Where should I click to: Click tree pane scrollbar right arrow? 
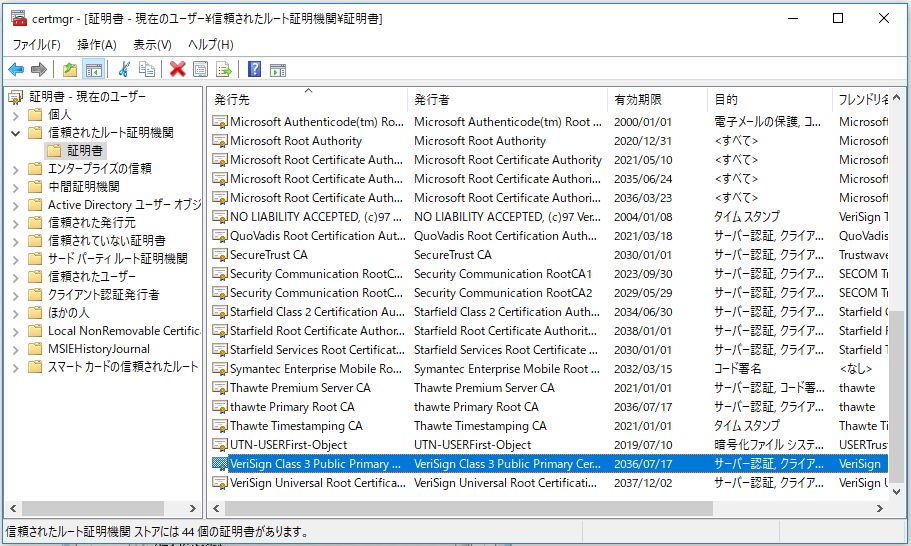point(192,508)
